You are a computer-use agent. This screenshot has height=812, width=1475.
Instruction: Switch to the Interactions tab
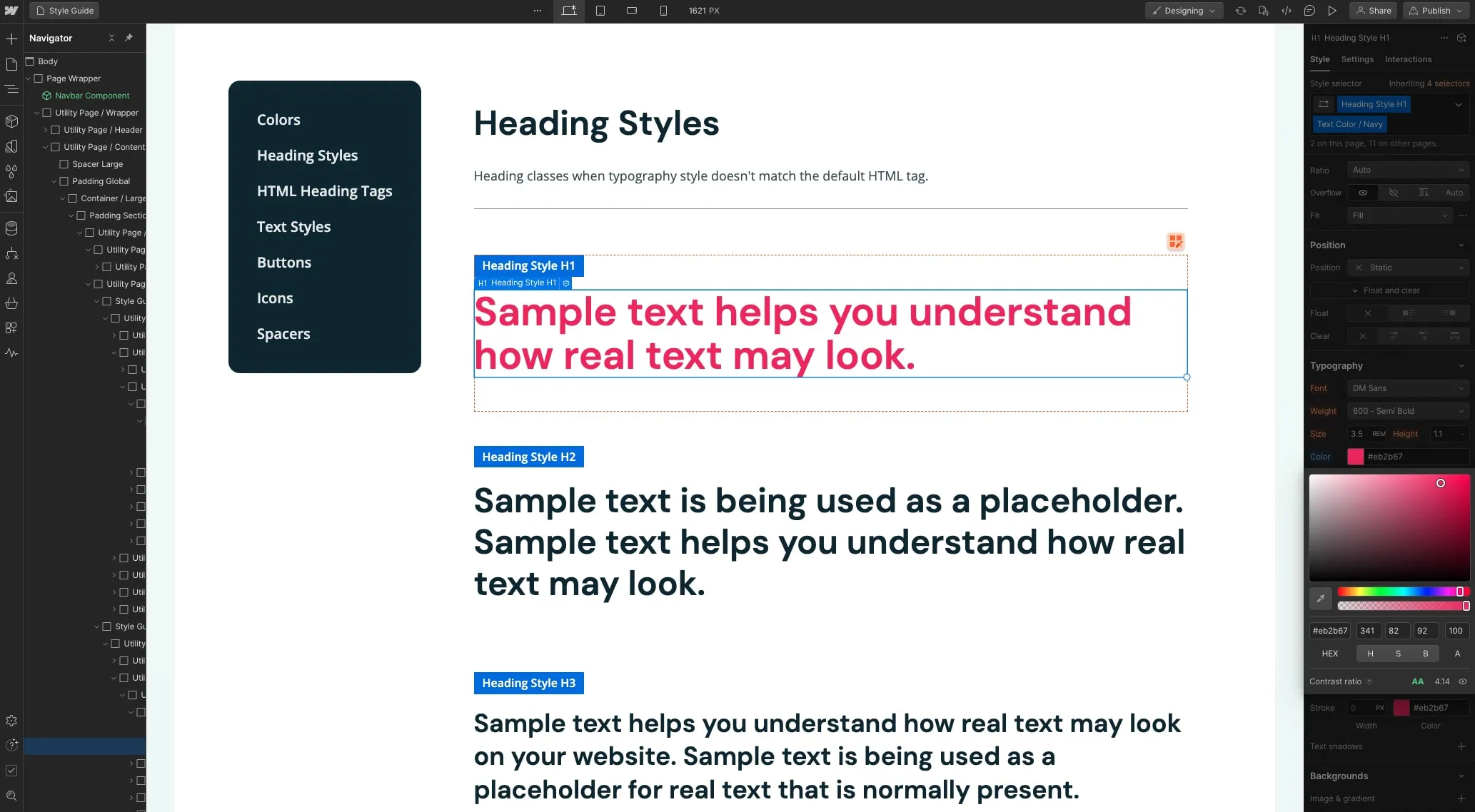tap(1408, 59)
